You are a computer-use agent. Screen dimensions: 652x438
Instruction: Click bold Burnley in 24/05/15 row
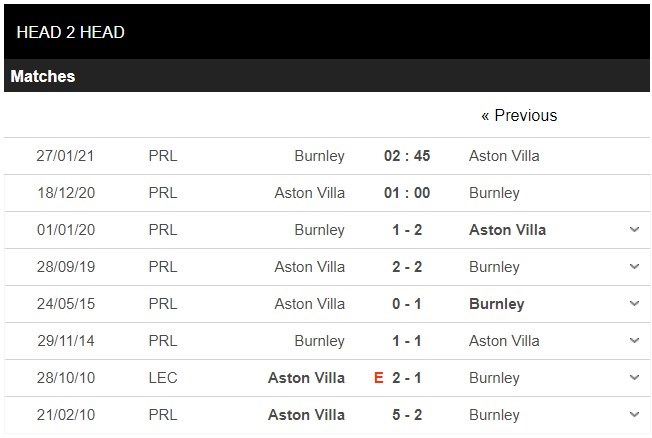[496, 304]
